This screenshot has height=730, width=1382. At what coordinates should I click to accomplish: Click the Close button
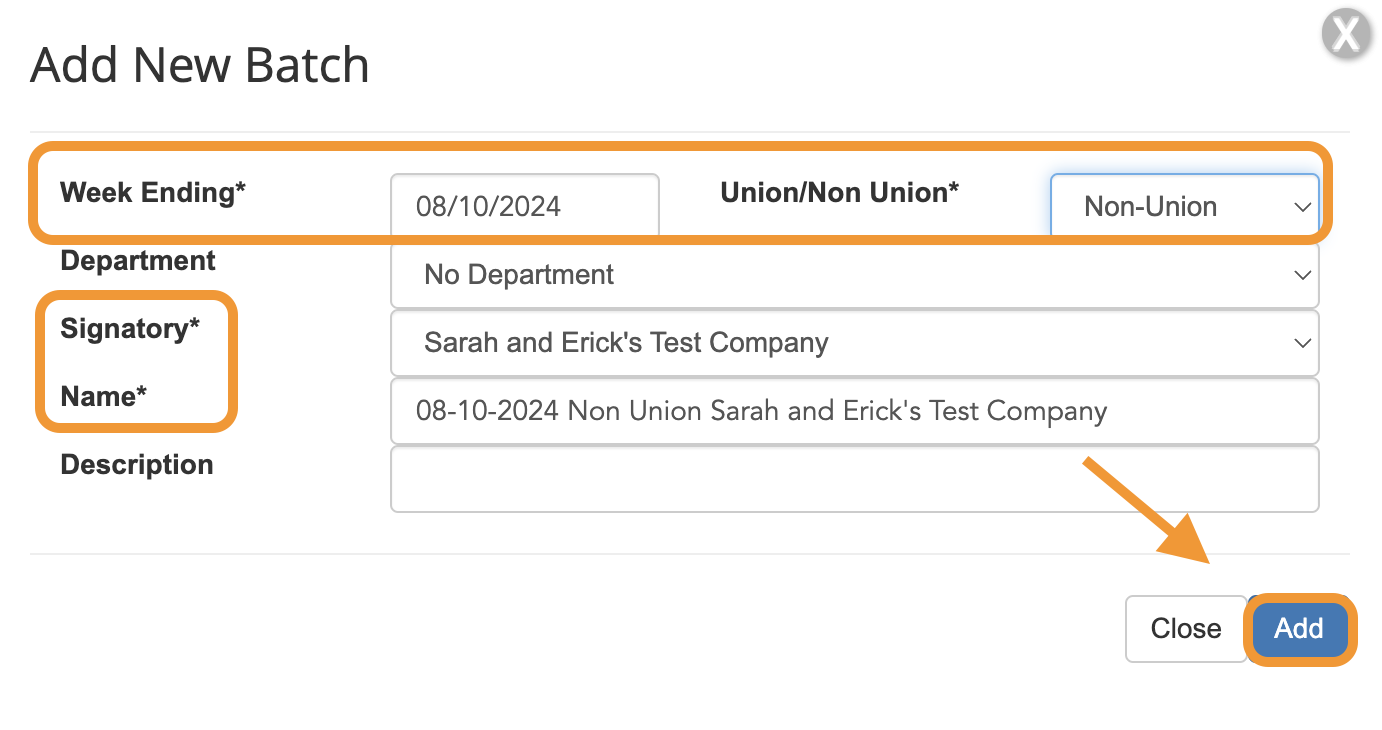pos(1186,629)
